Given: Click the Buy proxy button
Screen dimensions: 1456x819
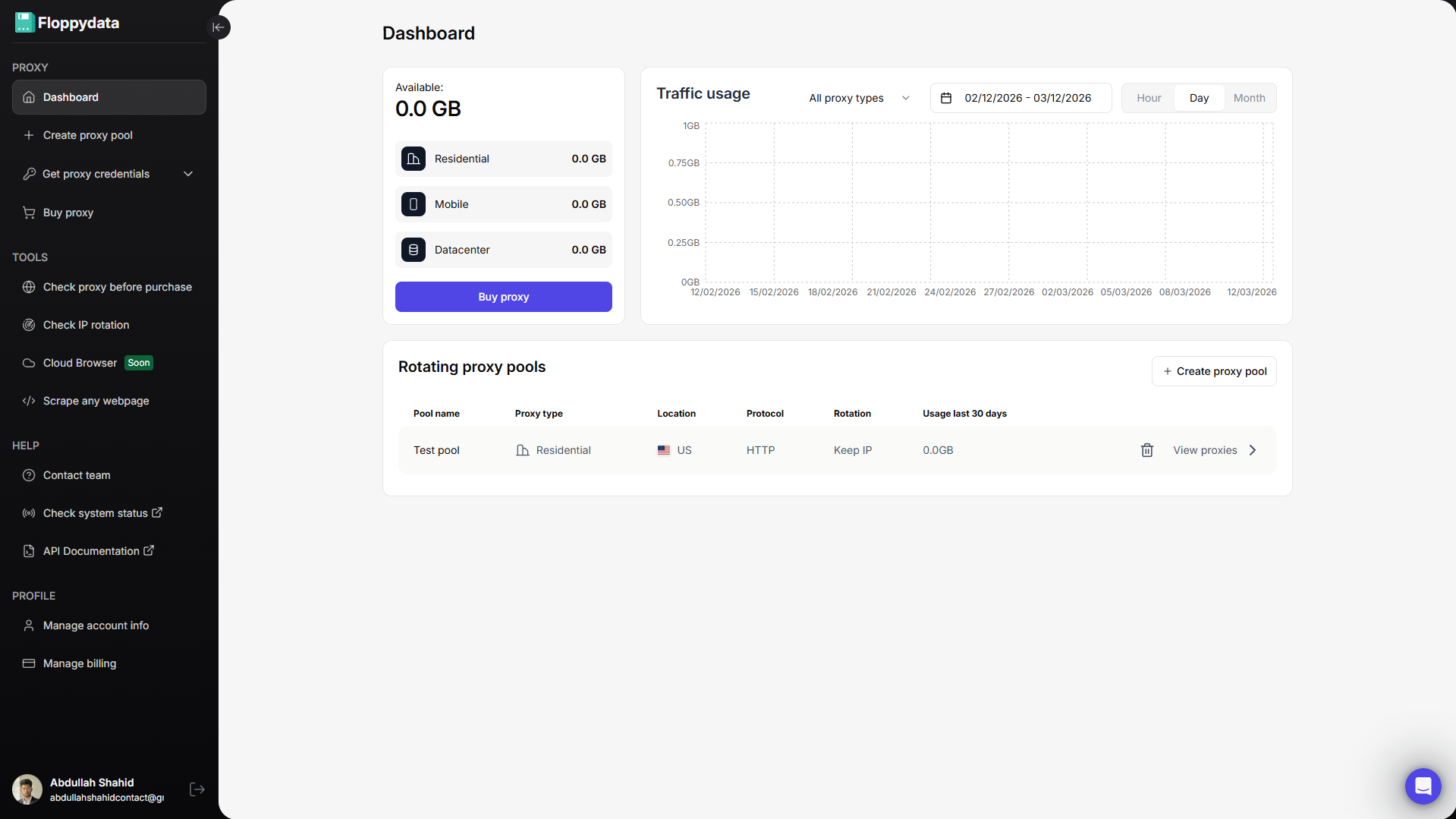Looking at the screenshot, I should pyautogui.click(x=503, y=297).
